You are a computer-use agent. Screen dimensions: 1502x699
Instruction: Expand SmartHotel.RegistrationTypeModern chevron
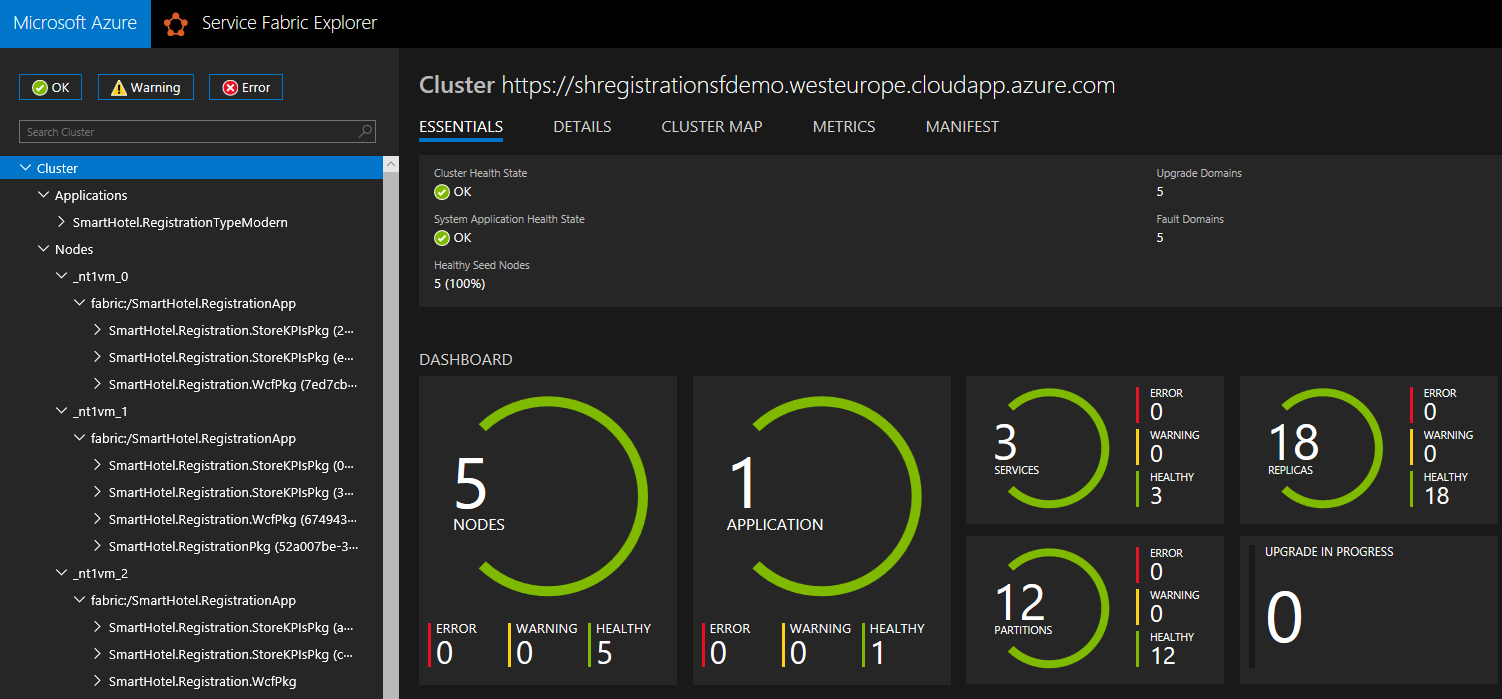coord(61,222)
